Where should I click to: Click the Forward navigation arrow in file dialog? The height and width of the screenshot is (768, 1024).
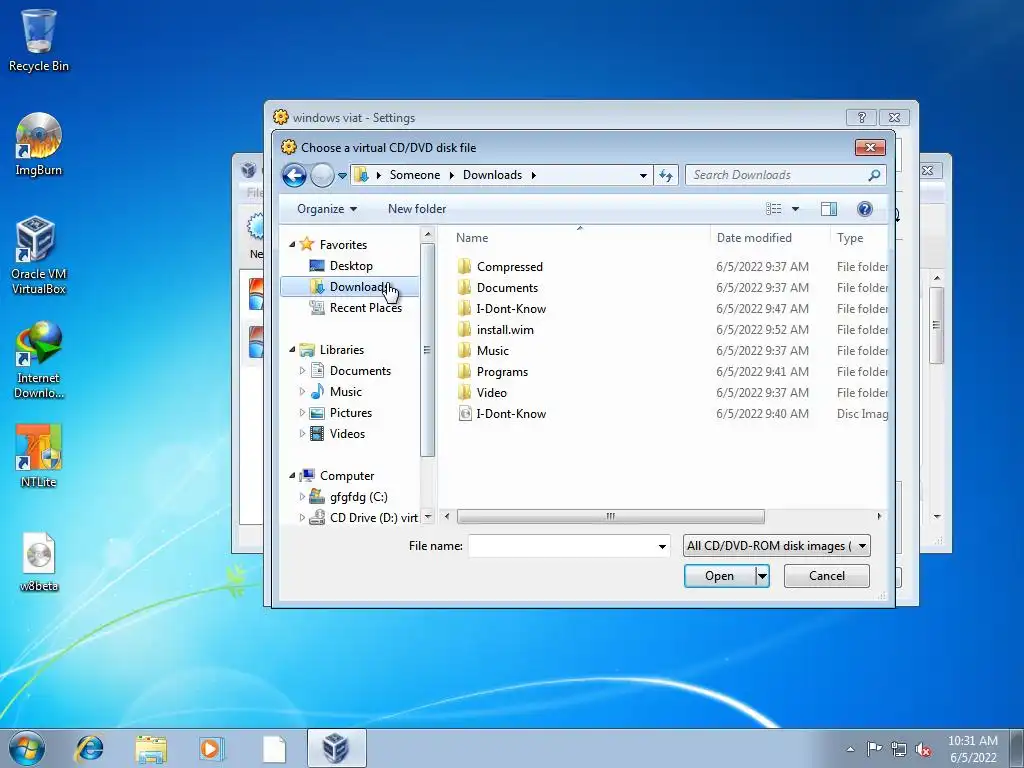[322, 175]
